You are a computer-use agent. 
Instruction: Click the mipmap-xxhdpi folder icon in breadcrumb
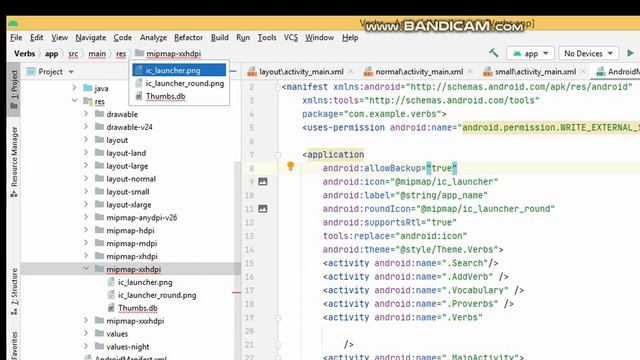[139, 53]
